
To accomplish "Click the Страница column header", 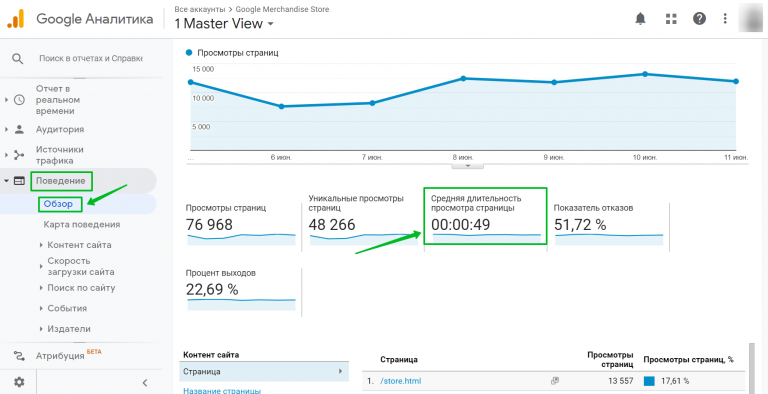I will (399, 360).
